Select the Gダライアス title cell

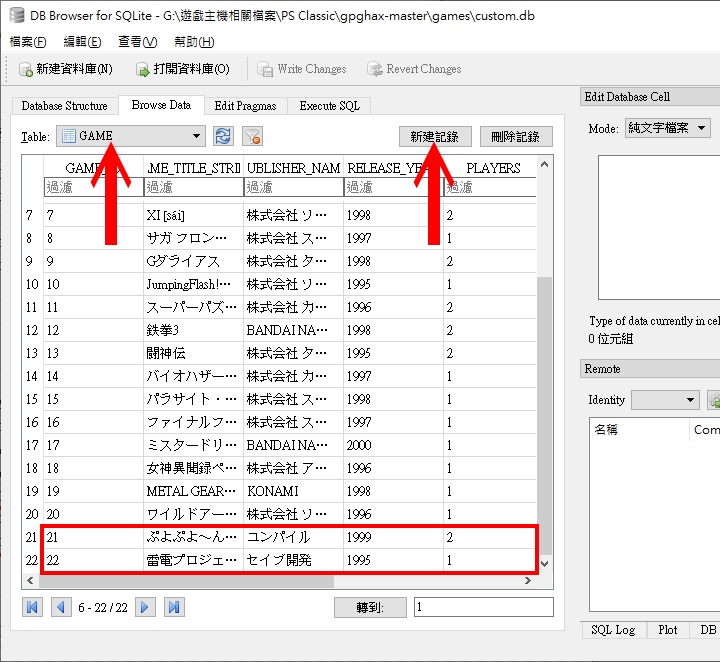click(193, 261)
